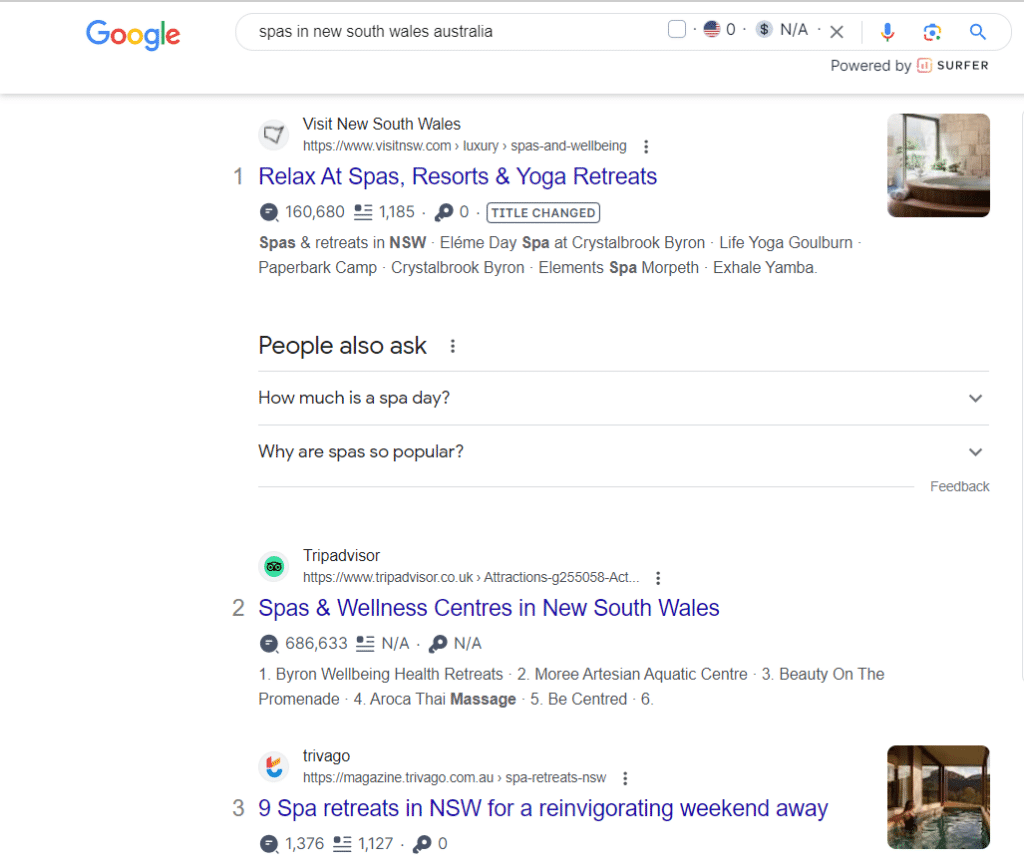The height and width of the screenshot is (868, 1024).
Task: Click traffic icon beside 686,633
Action: 268,644
